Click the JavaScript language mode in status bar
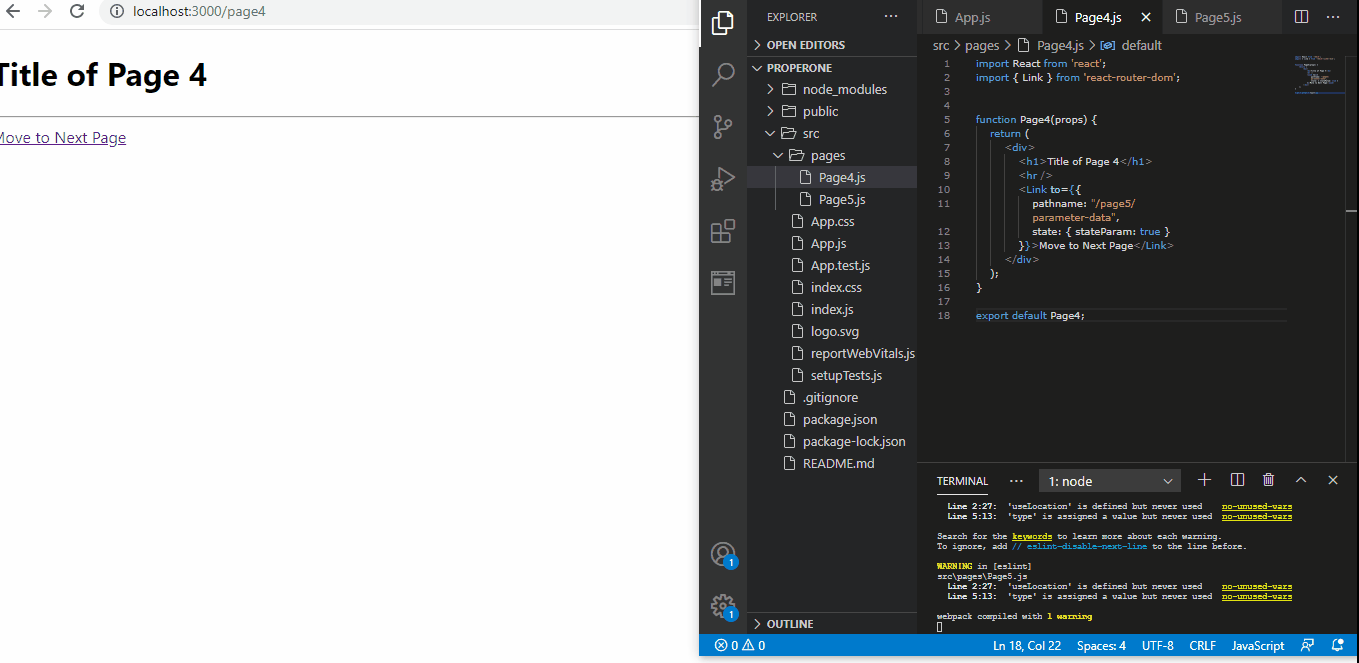Screen dimensions: 1359x663 click(x=1257, y=646)
